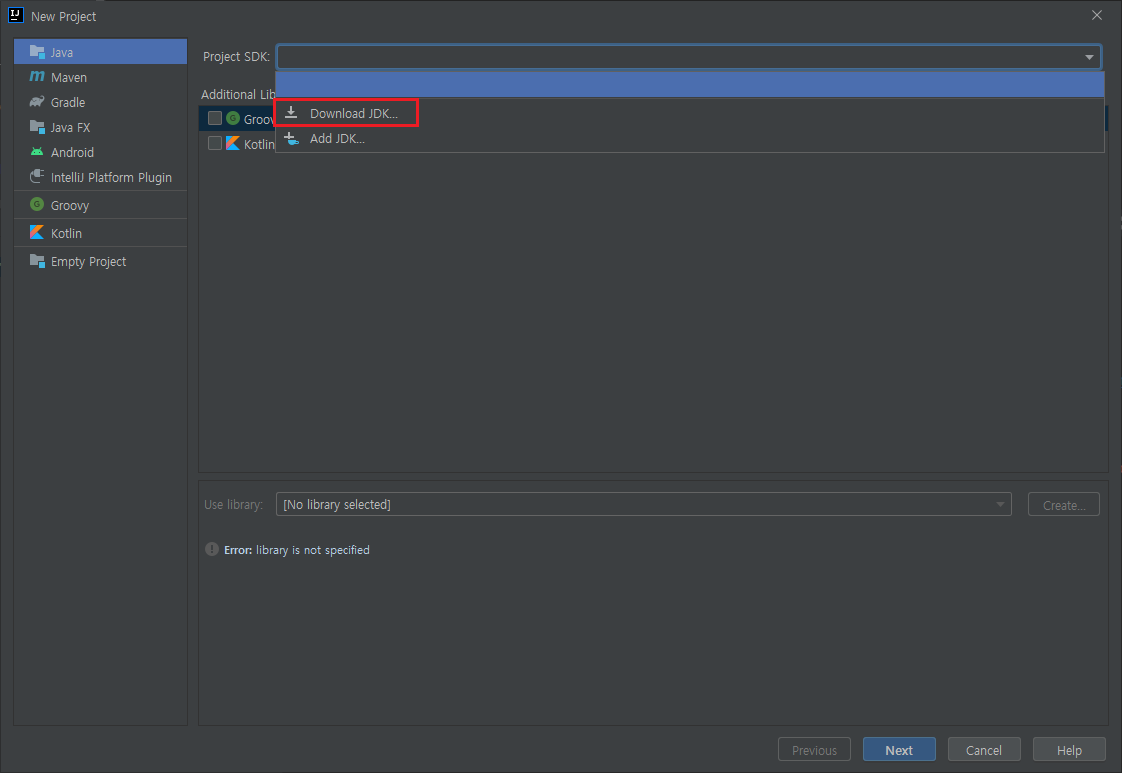Select Kotlin in the left sidebar

point(100,233)
